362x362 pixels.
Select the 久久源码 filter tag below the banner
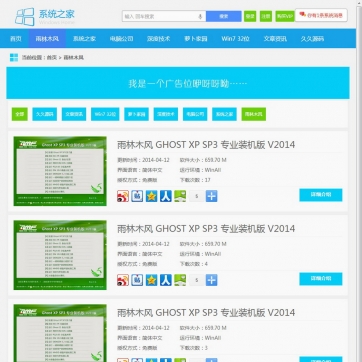point(45,114)
